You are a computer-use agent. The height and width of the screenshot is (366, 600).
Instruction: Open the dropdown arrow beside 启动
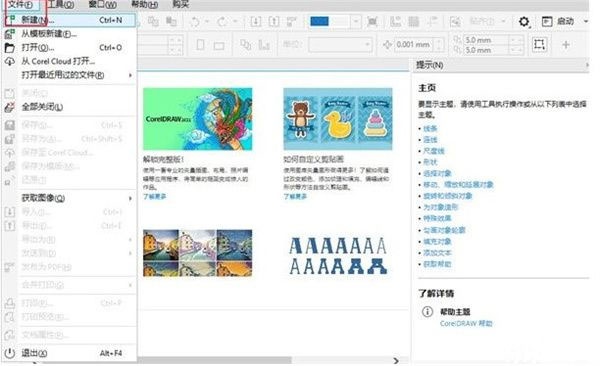[x=586, y=21]
